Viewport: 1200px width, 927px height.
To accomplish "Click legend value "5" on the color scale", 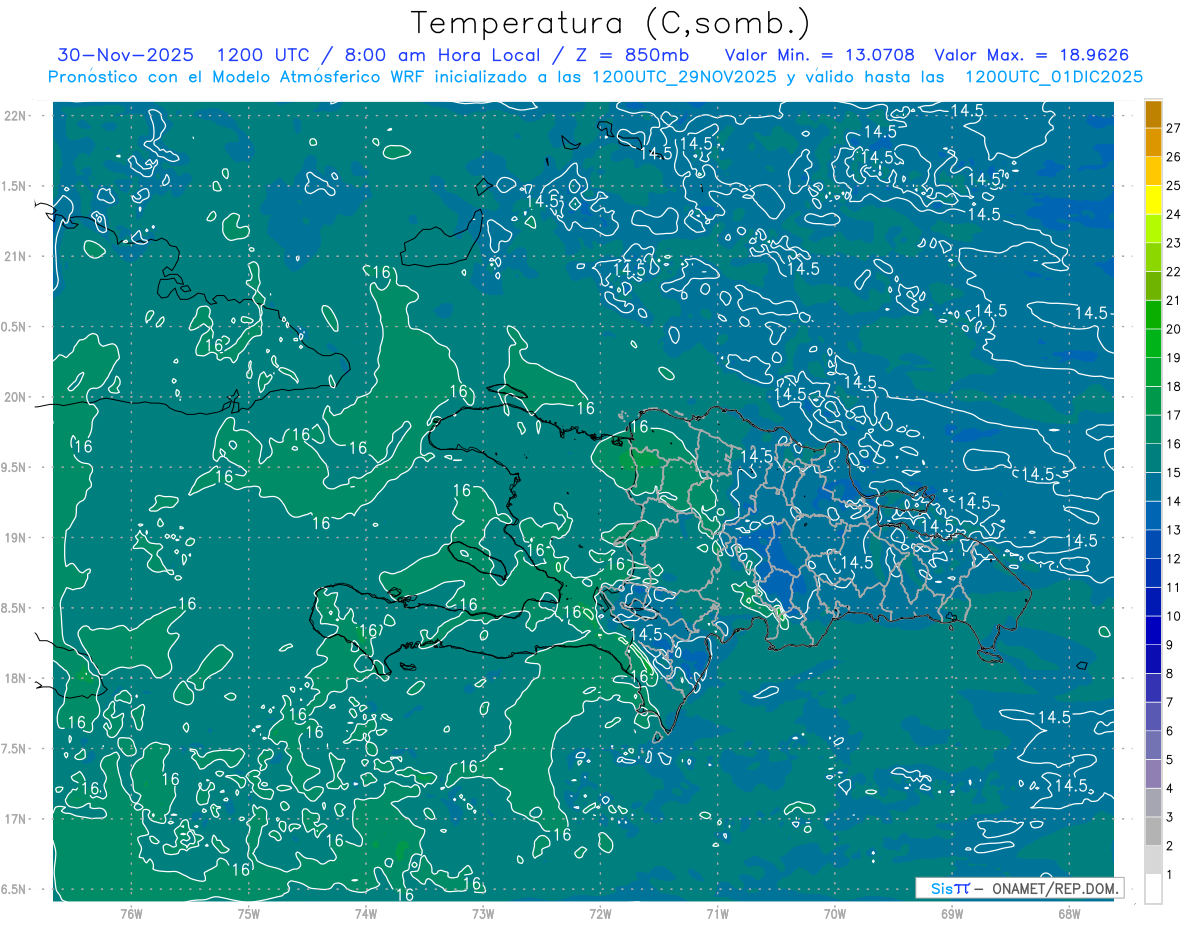I will (x=1171, y=759).
